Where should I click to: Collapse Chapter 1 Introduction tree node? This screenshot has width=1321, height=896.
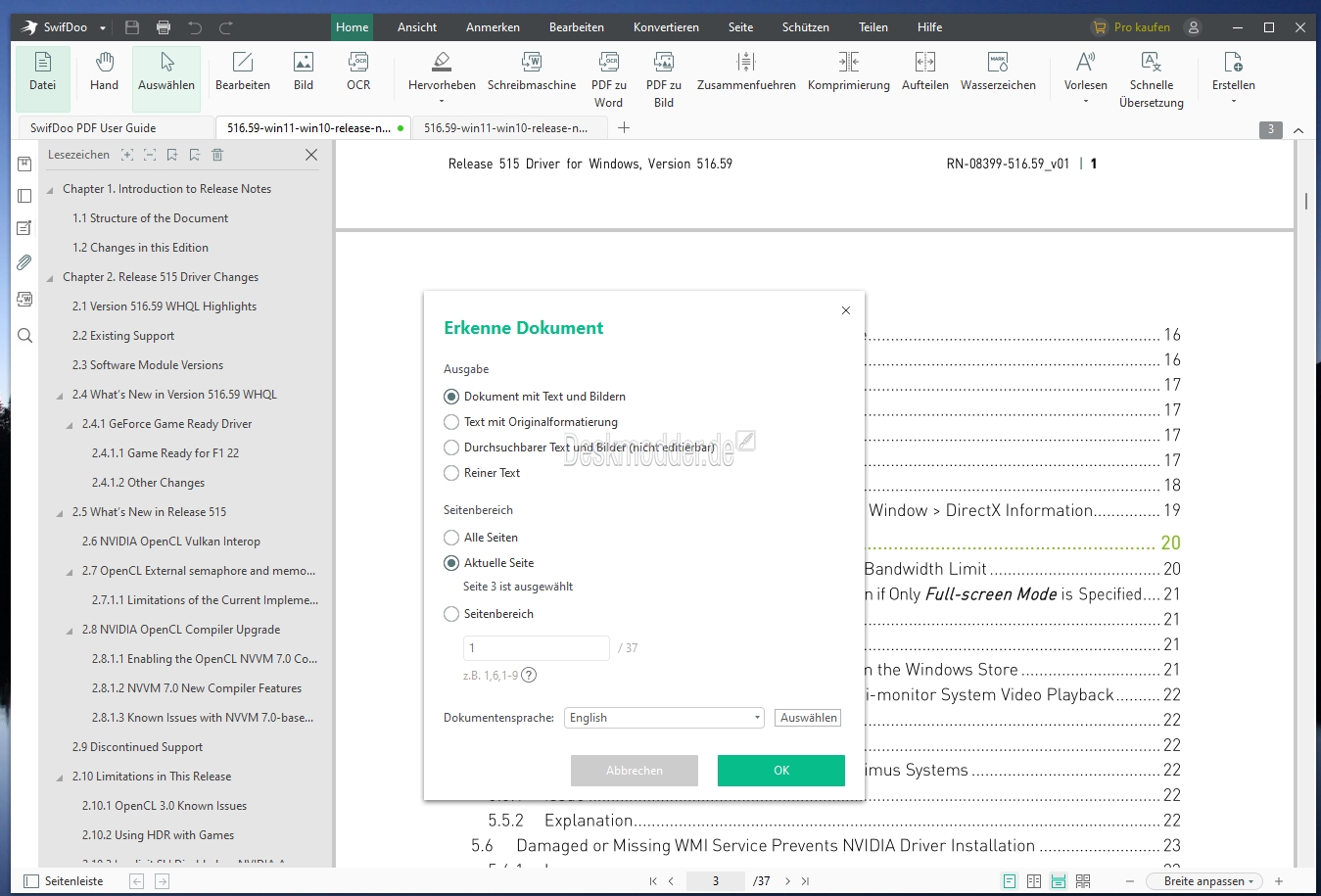click(50, 190)
